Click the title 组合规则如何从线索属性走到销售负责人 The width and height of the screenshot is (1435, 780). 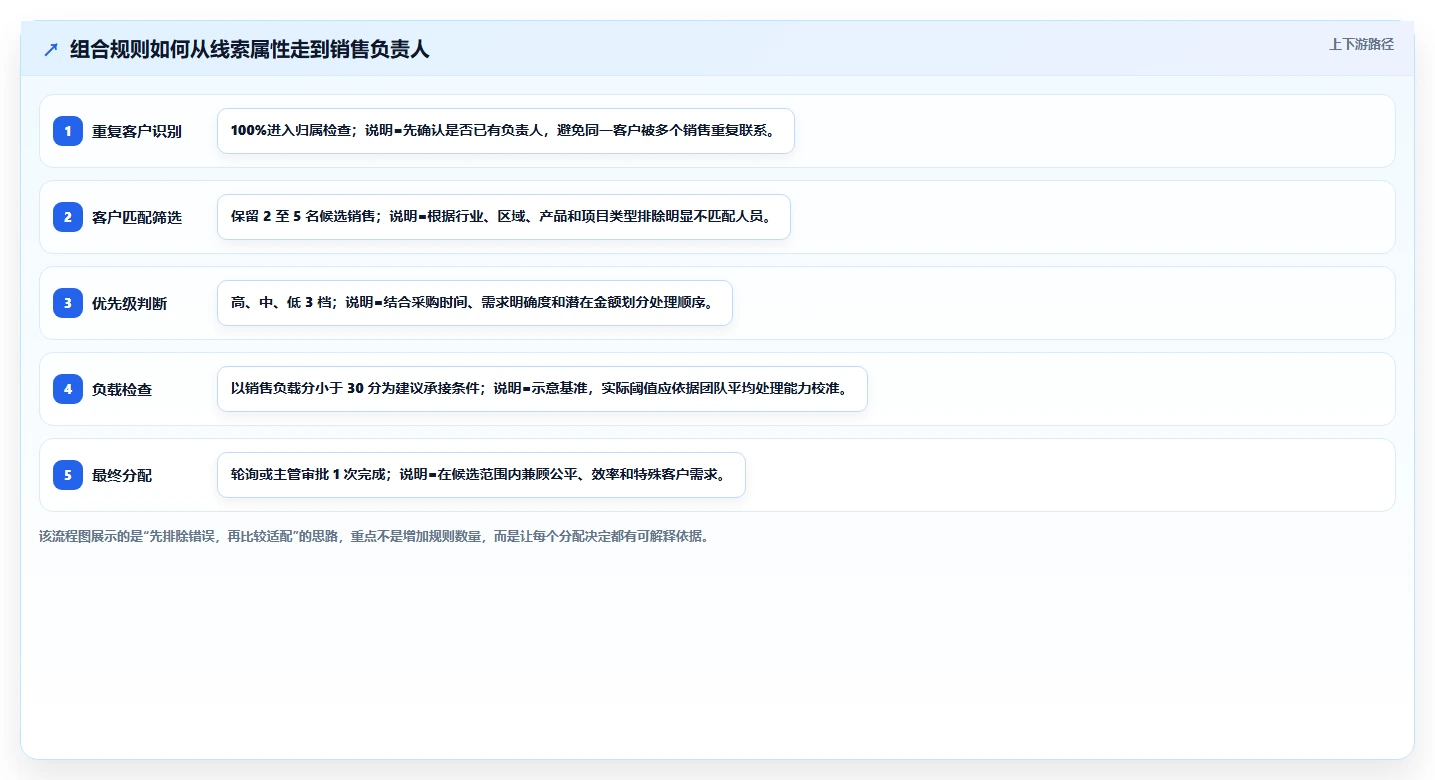click(x=250, y=50)
